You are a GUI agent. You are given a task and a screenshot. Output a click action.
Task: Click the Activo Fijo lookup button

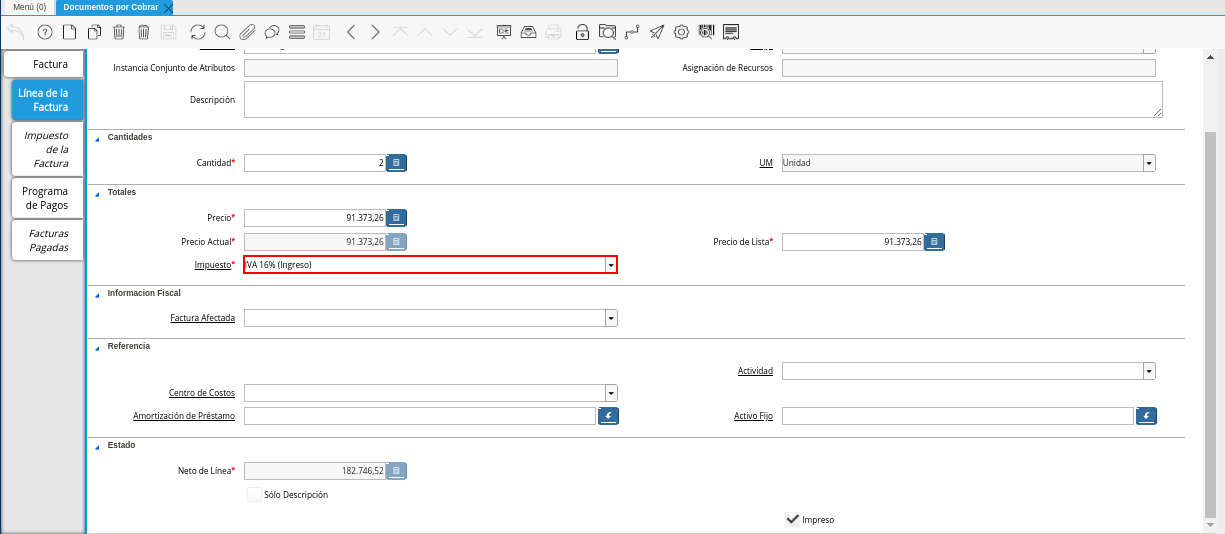tap(1146, 416)
